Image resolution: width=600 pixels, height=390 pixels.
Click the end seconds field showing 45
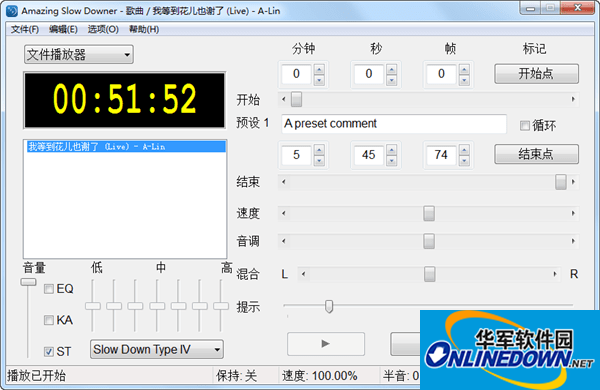[369, 155]
